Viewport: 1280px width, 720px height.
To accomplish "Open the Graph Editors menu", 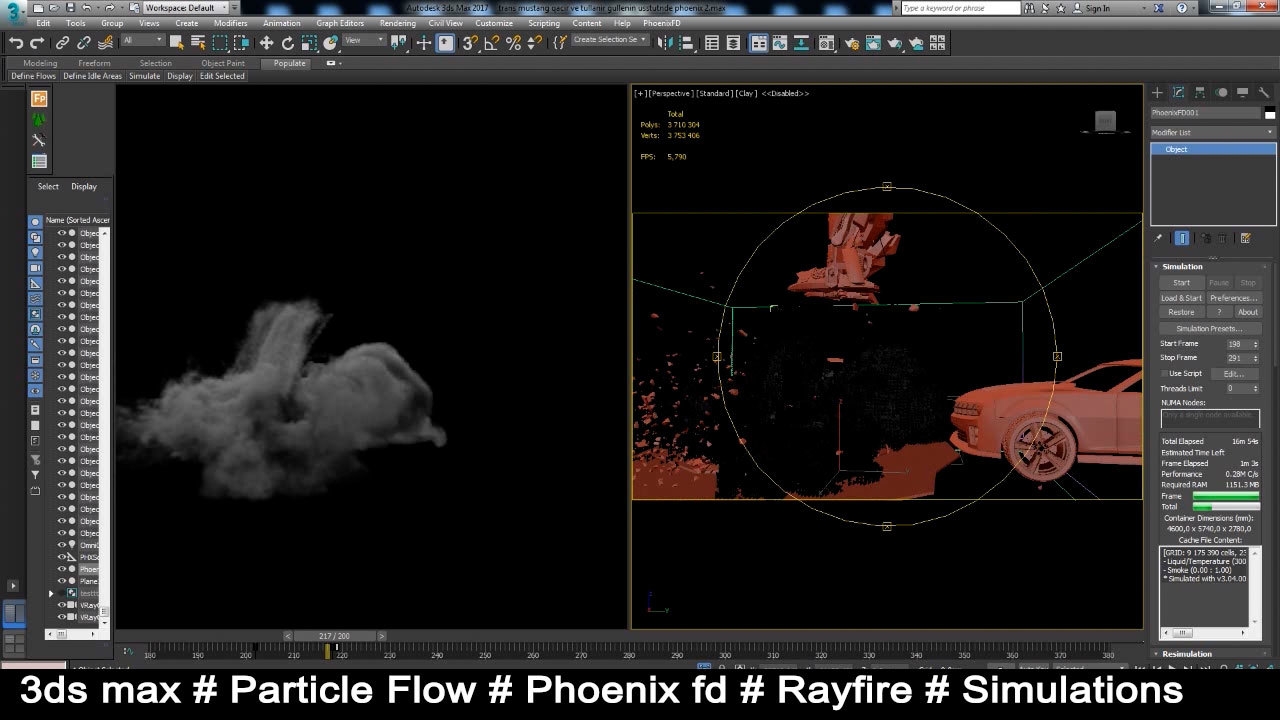I will coord(340,23).
